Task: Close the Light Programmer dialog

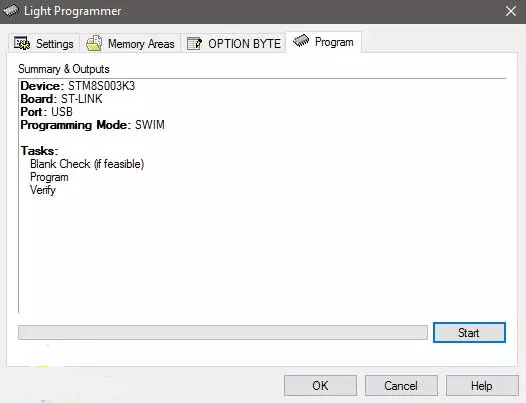Action: (x=511, y=11)
